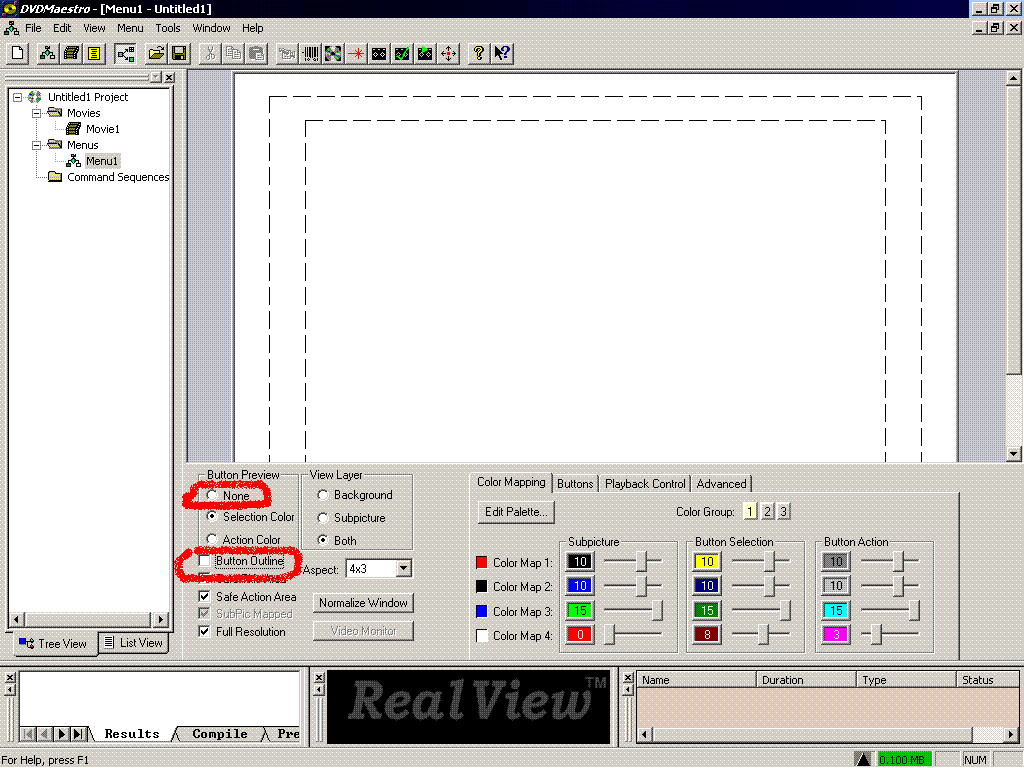Click the plain black filmstrip toolbar icon
Image resolution: width=1024 pixels, height=768 pixels.
[379, 54]
